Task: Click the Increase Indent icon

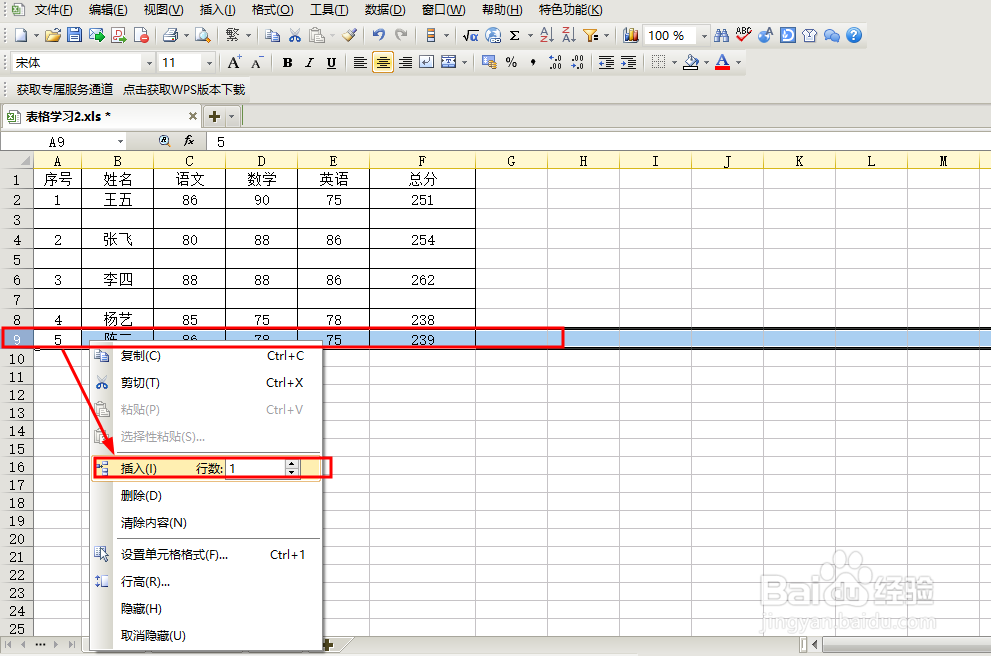Action: 628,63
